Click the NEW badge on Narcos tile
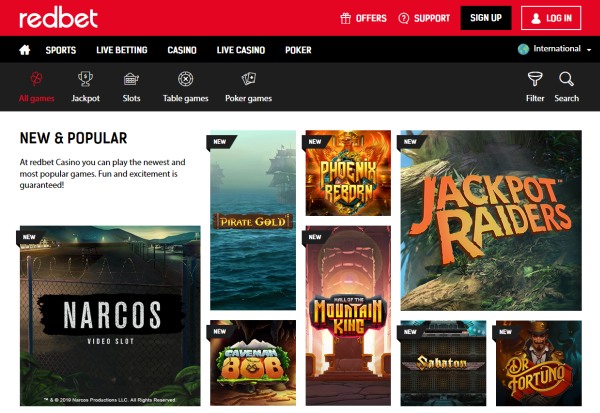The width and height of the screenshot is (600, 413). (29, 237)
